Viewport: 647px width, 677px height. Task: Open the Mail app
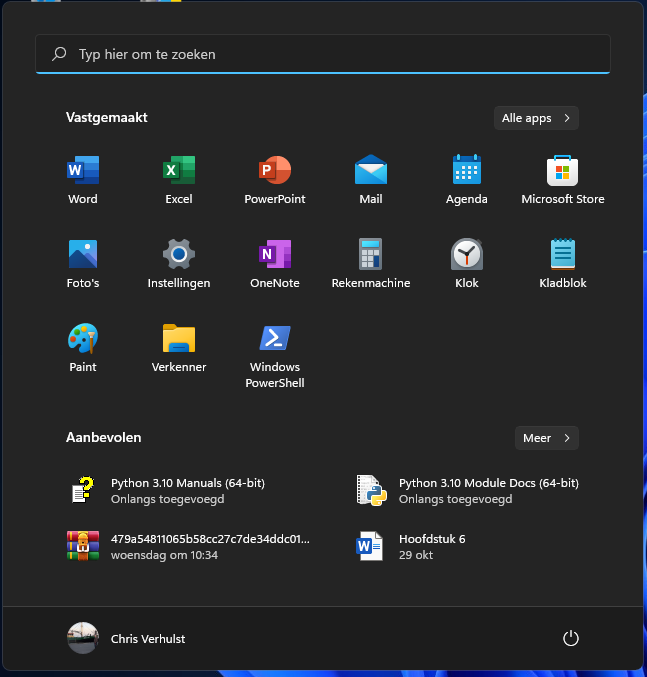371,170
